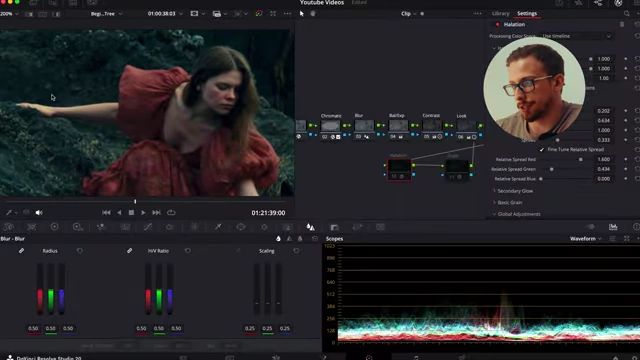Open the HDR wheels palette
This screenshot has width=640, height=360.
(x=78, y=227)
